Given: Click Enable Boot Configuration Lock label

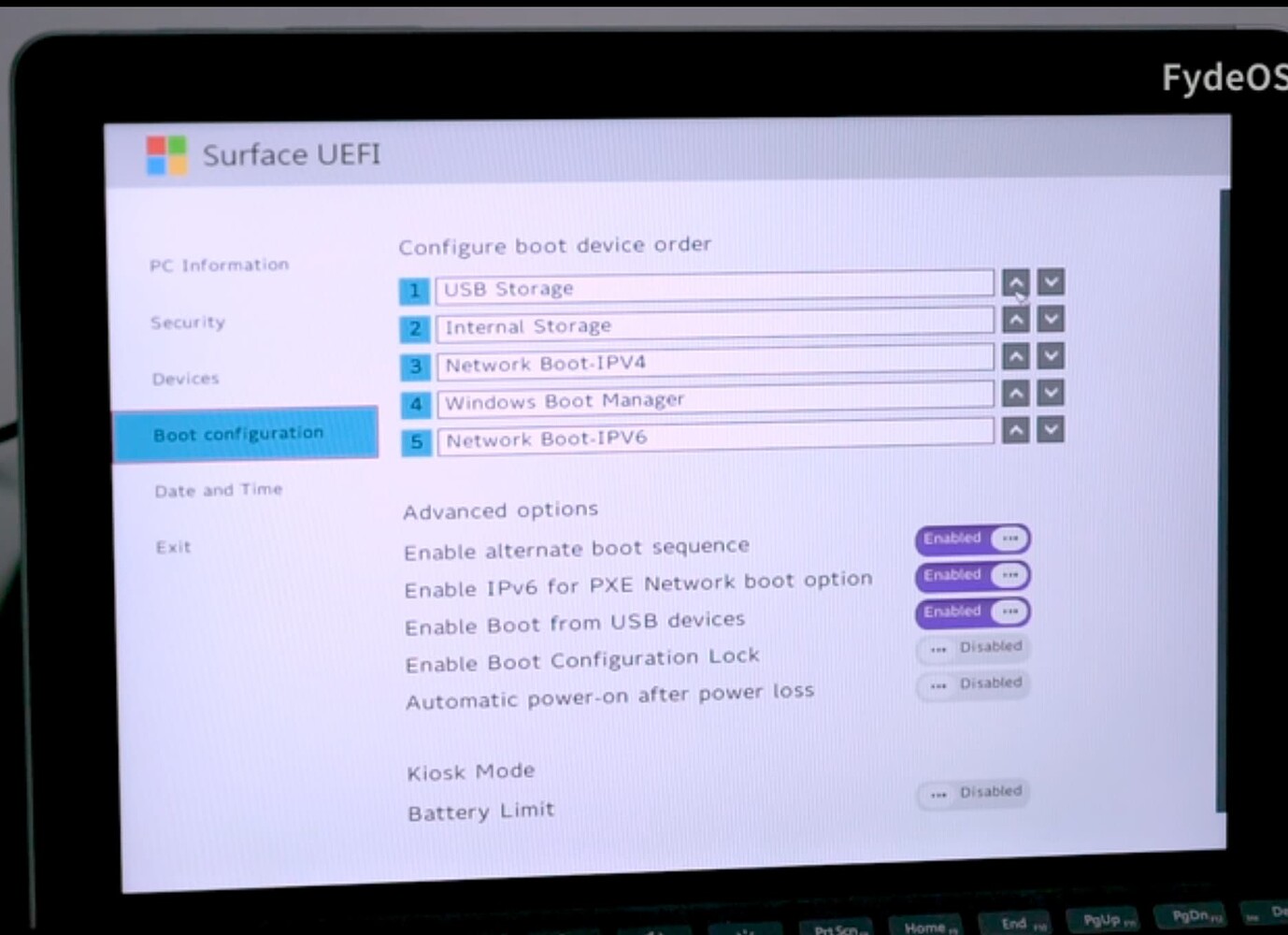Looking at the screenshot, I should [x=582, y=660].
